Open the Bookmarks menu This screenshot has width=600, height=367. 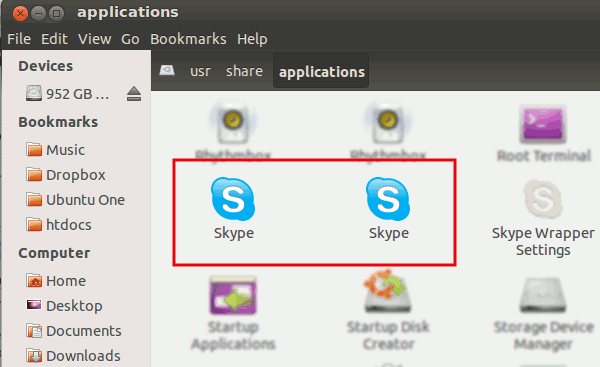(188, 39)
